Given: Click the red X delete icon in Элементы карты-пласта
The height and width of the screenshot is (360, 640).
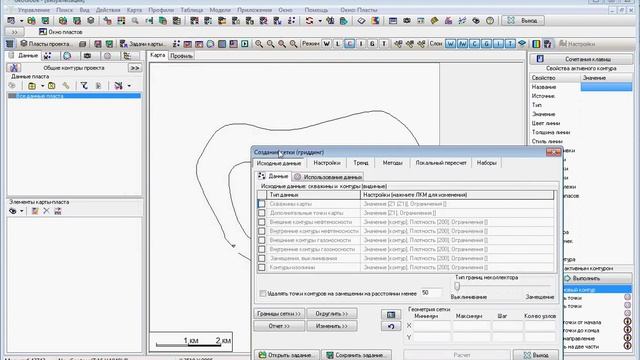Looking at the screenshot, I should pyautogui.click(x=46, y=211).
